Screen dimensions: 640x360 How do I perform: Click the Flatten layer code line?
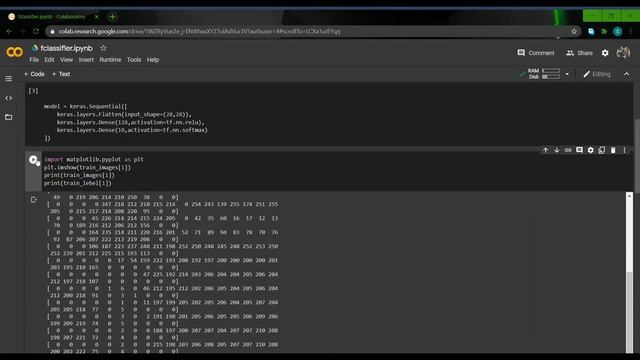pyautogui.click(x=124, y=114)
